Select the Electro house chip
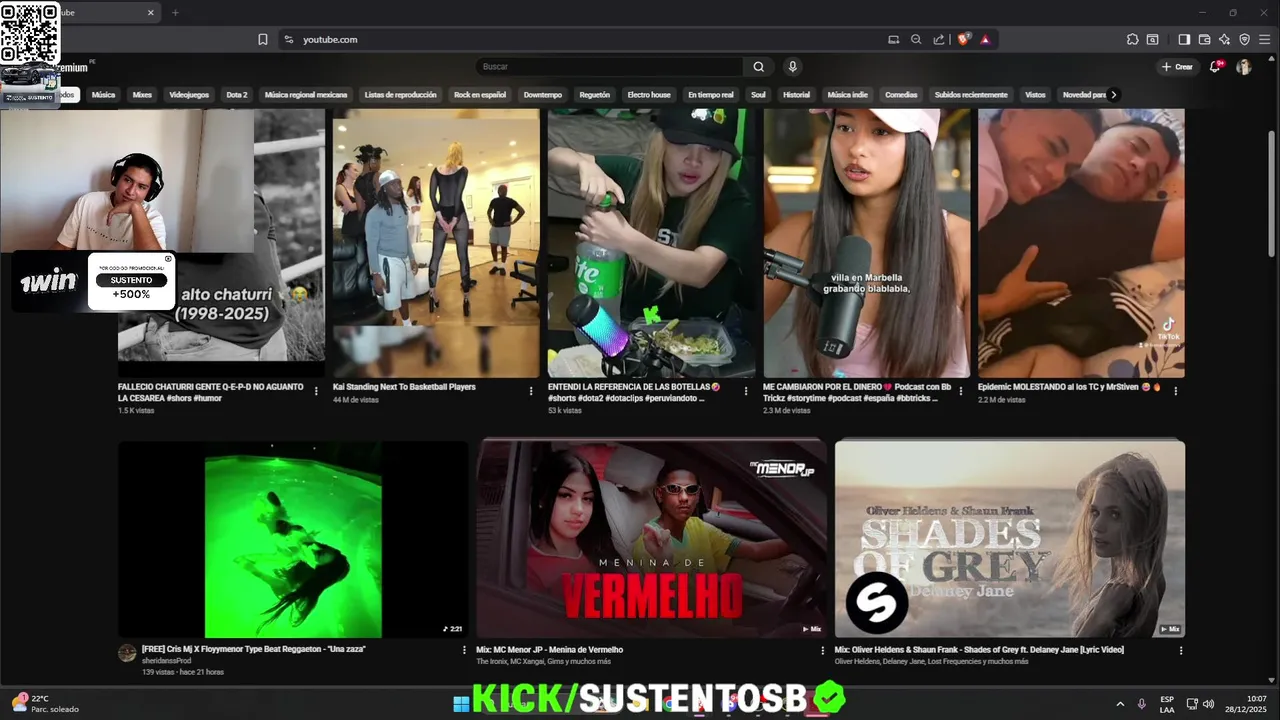This screenshot has height=720, width=1280. coord(649,95)
